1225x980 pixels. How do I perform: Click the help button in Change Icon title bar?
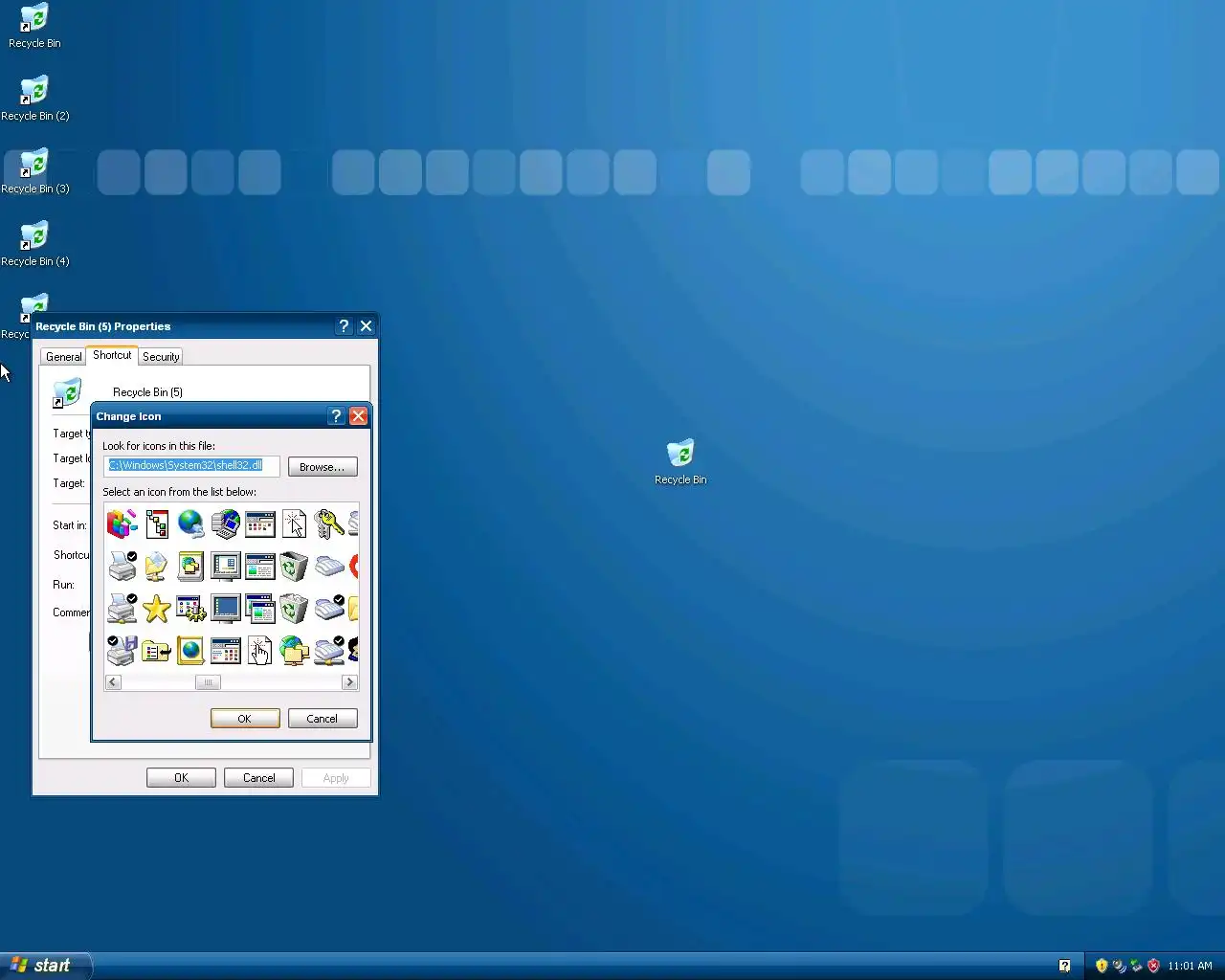click(x=336, y=416)
